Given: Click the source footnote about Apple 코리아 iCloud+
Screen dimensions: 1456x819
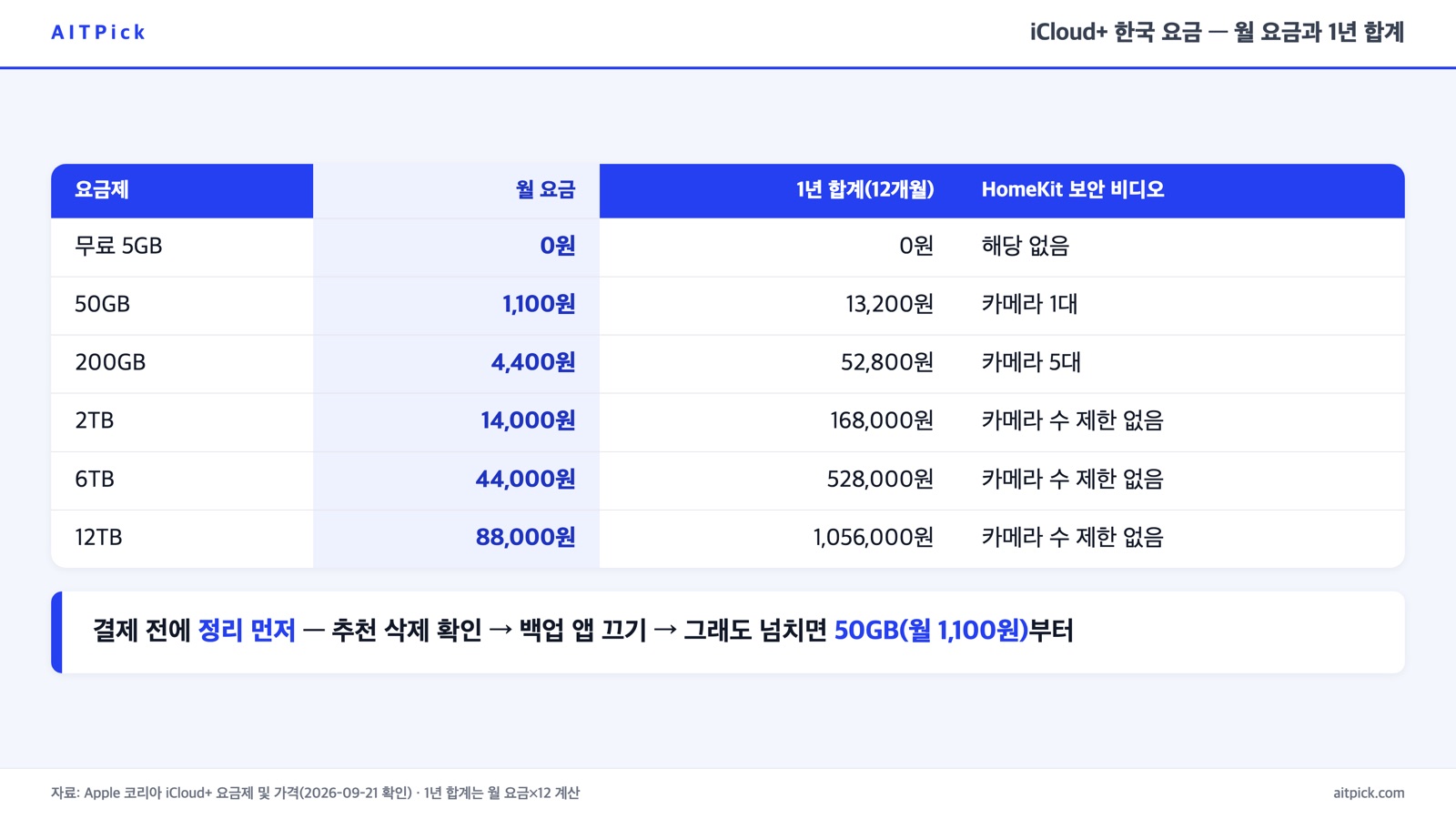Looking at the screenshot, I should click(315, 793).
